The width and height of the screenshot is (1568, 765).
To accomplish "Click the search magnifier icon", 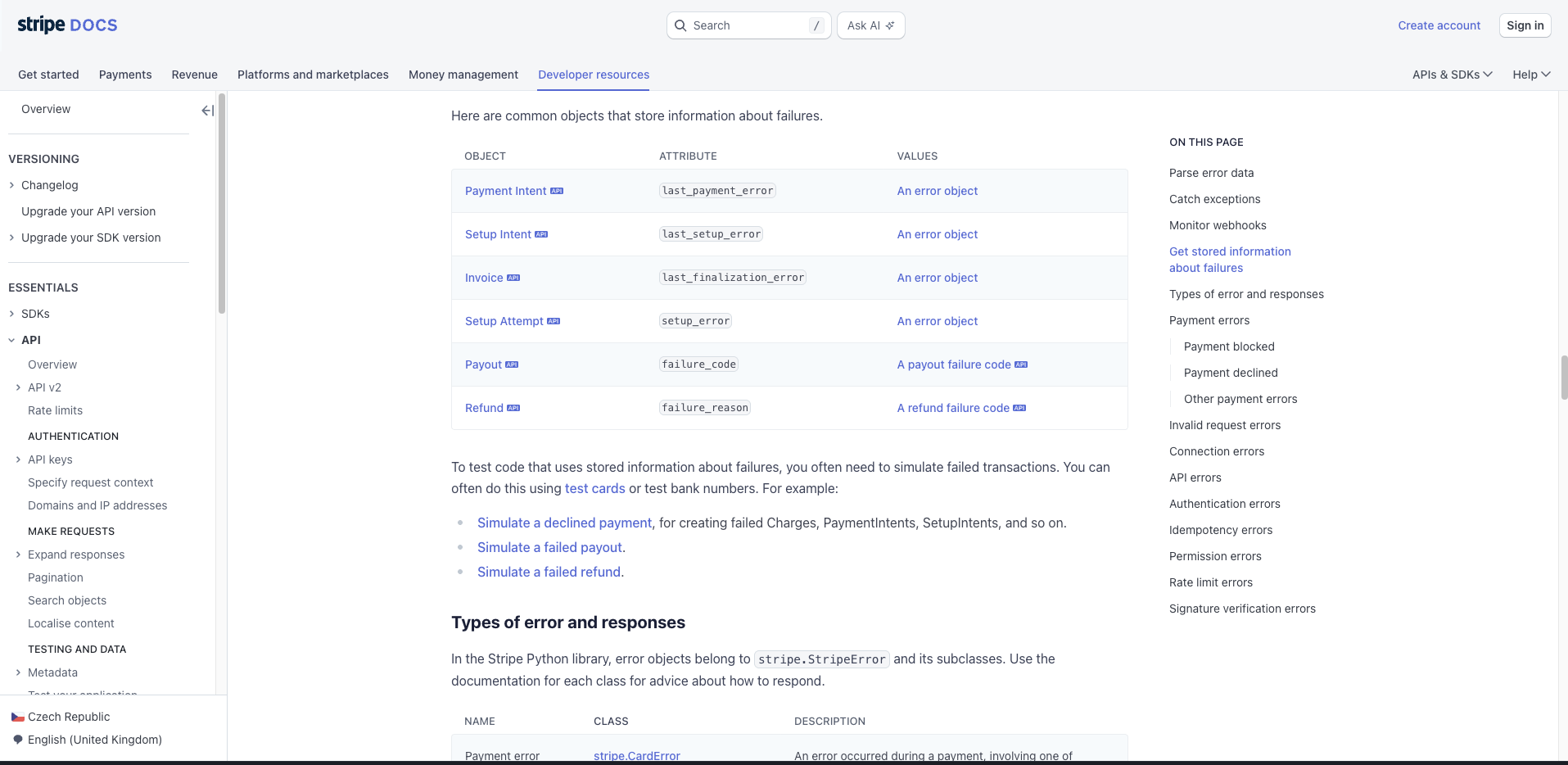I will tap(680, 25).
